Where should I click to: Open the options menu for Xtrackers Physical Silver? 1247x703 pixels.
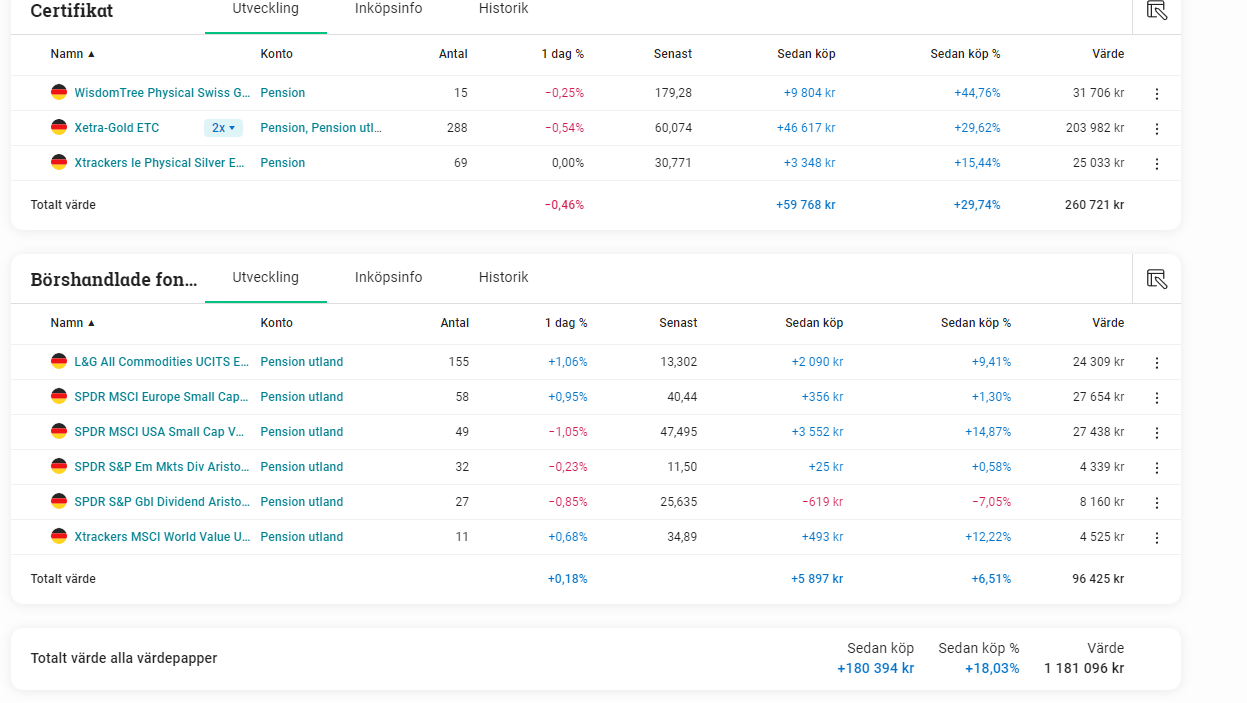pyautogui.click(x=1157, y=164)
